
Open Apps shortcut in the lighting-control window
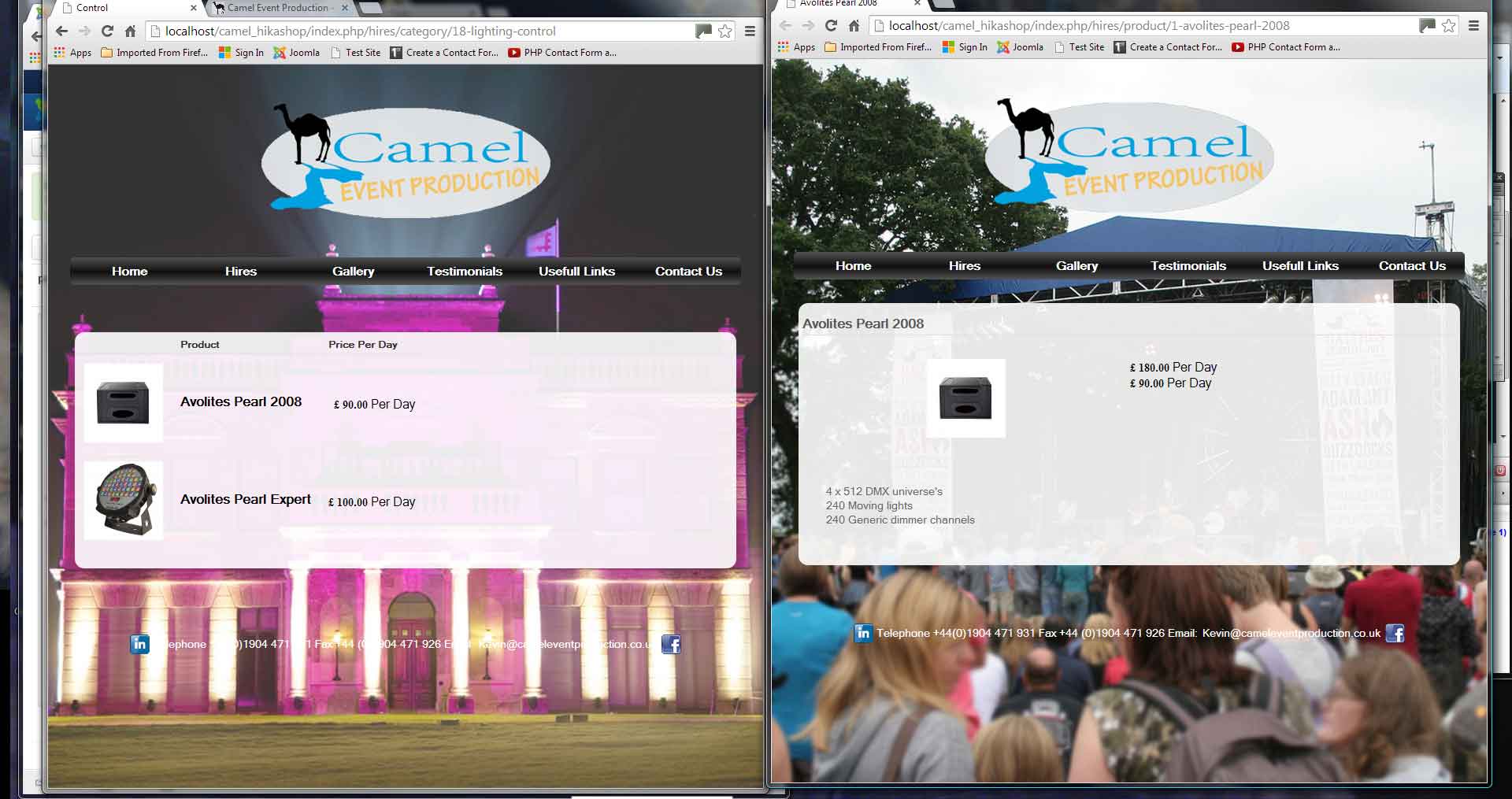(x=72, y=53)
